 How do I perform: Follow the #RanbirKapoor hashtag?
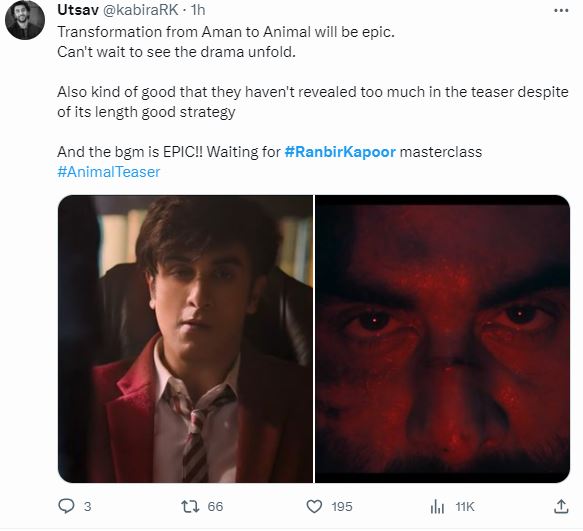coord(340,152)
